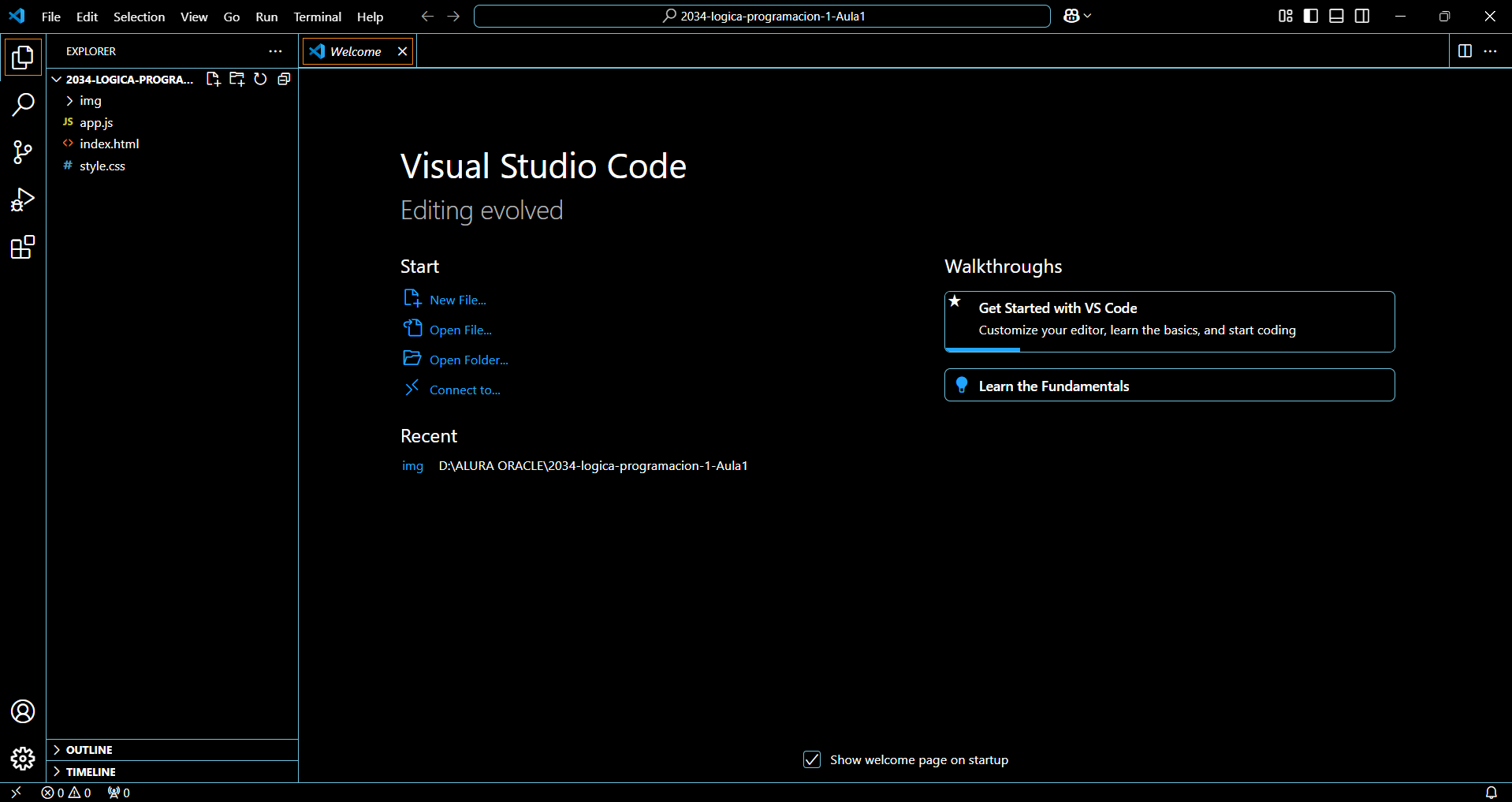
Task: Open the Run and Debug view
Action: [x=23, y=200]
